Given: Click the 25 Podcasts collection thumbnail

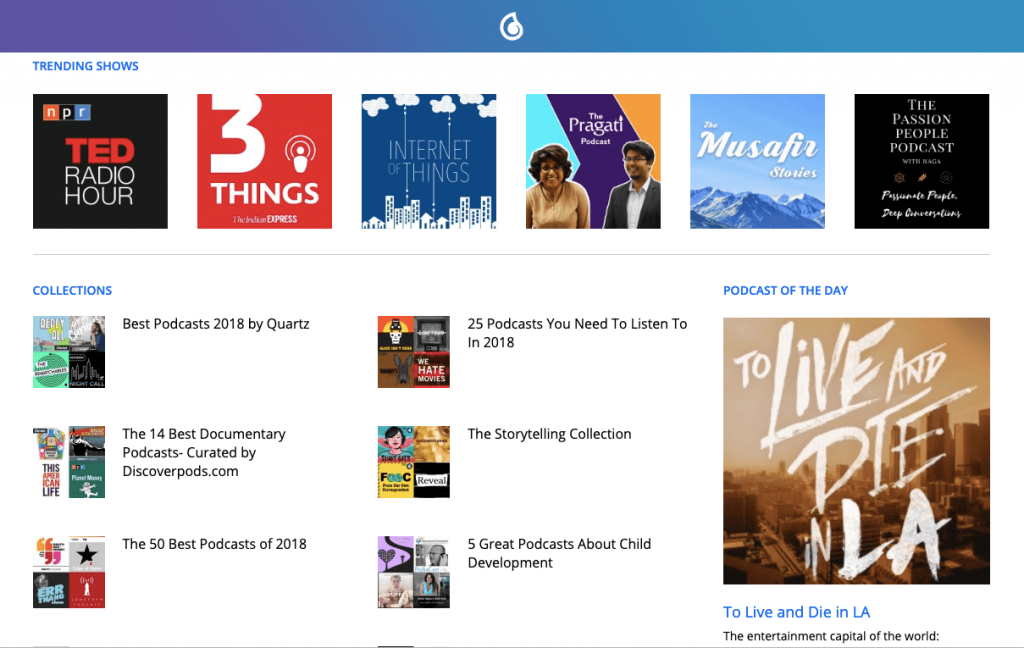Looking at the screenshot, I should [x=413, y=352].
